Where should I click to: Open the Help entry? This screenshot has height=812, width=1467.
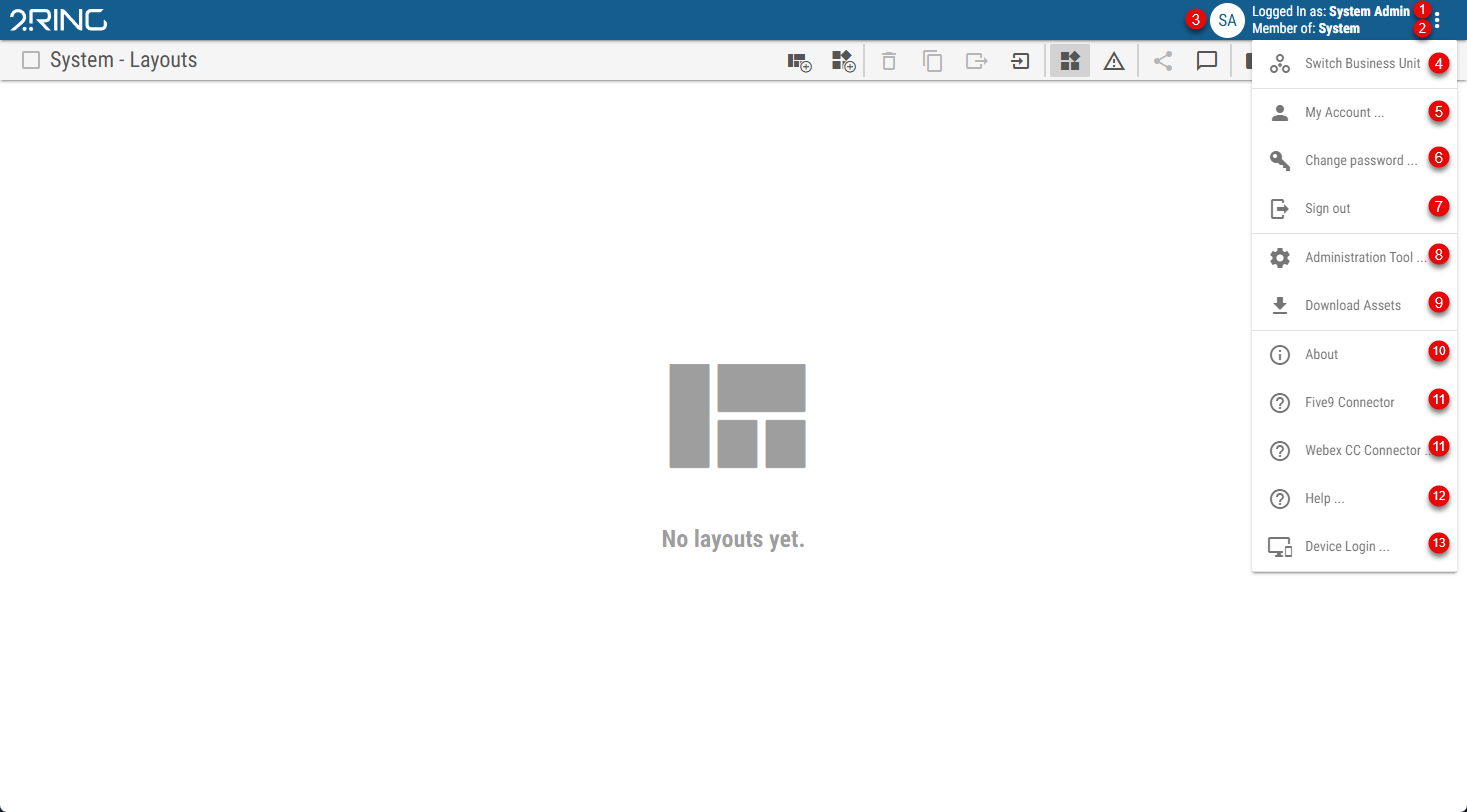pos(1324,498)
